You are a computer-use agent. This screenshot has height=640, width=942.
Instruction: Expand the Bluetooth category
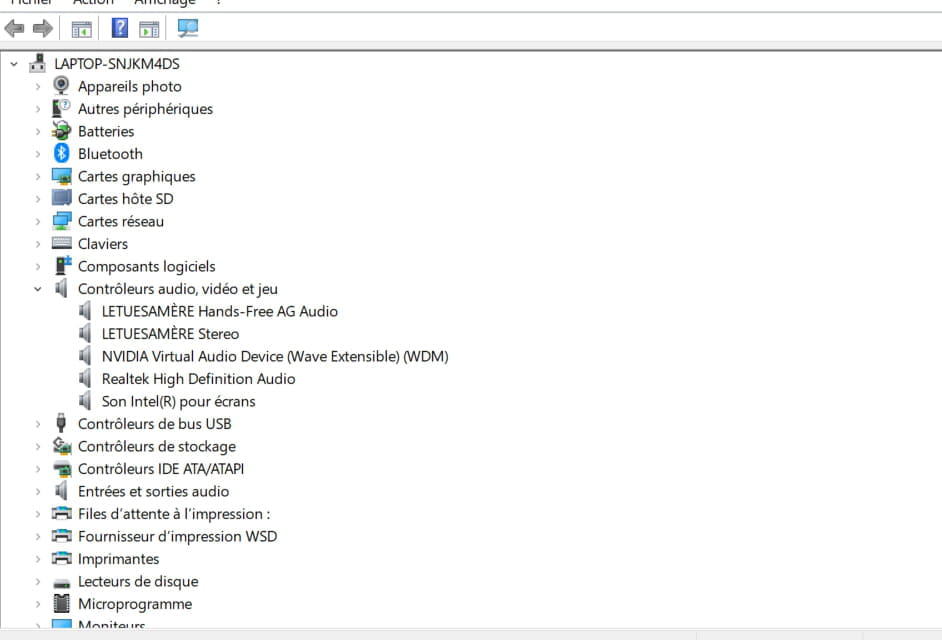coord(38,154)
